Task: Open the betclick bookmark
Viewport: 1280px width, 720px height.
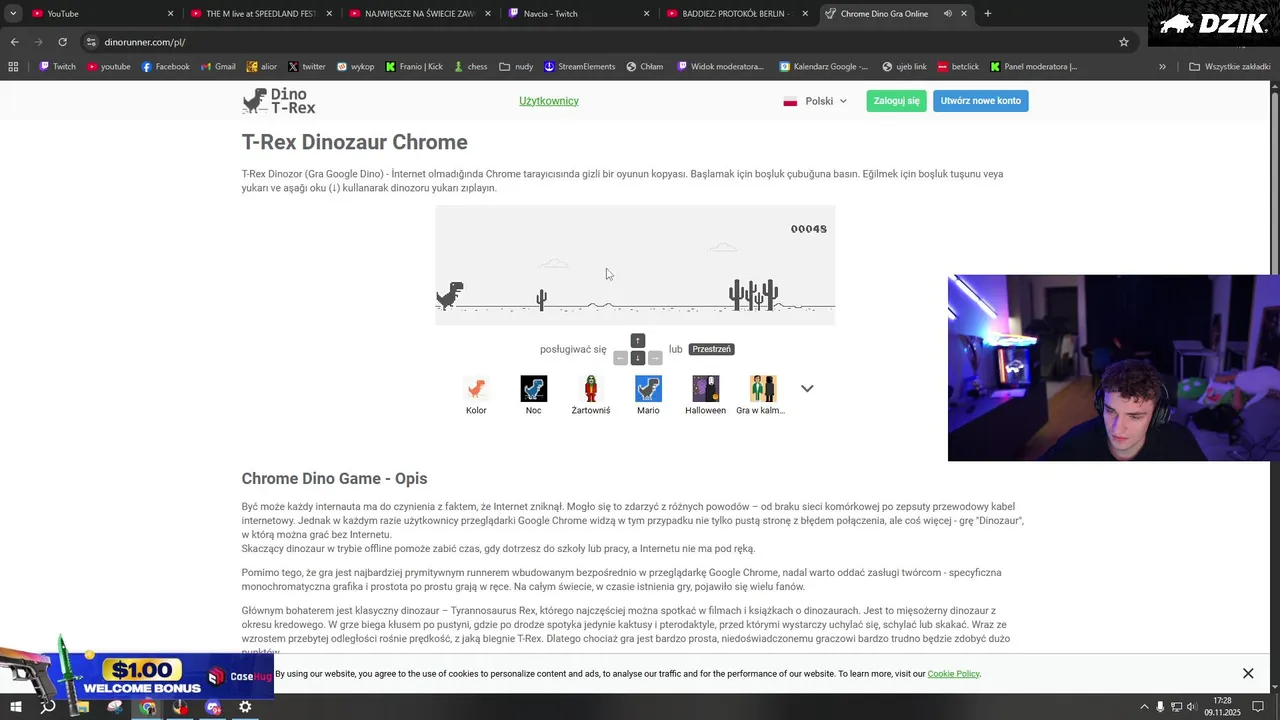Action: (x=958, y=67)
